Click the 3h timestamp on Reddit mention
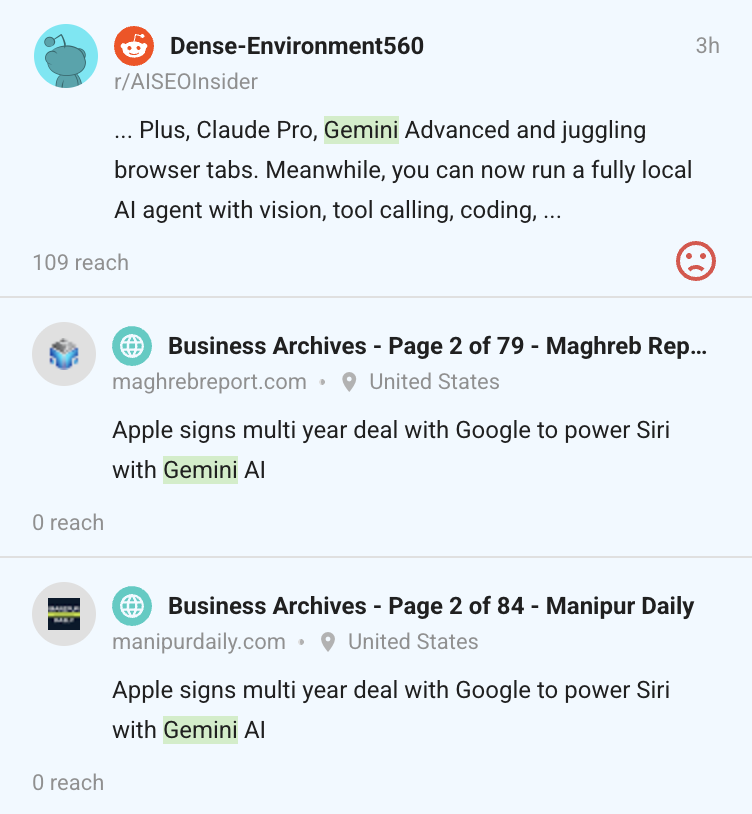The height and width of the screenshot is (814, 752). [707, 46]
